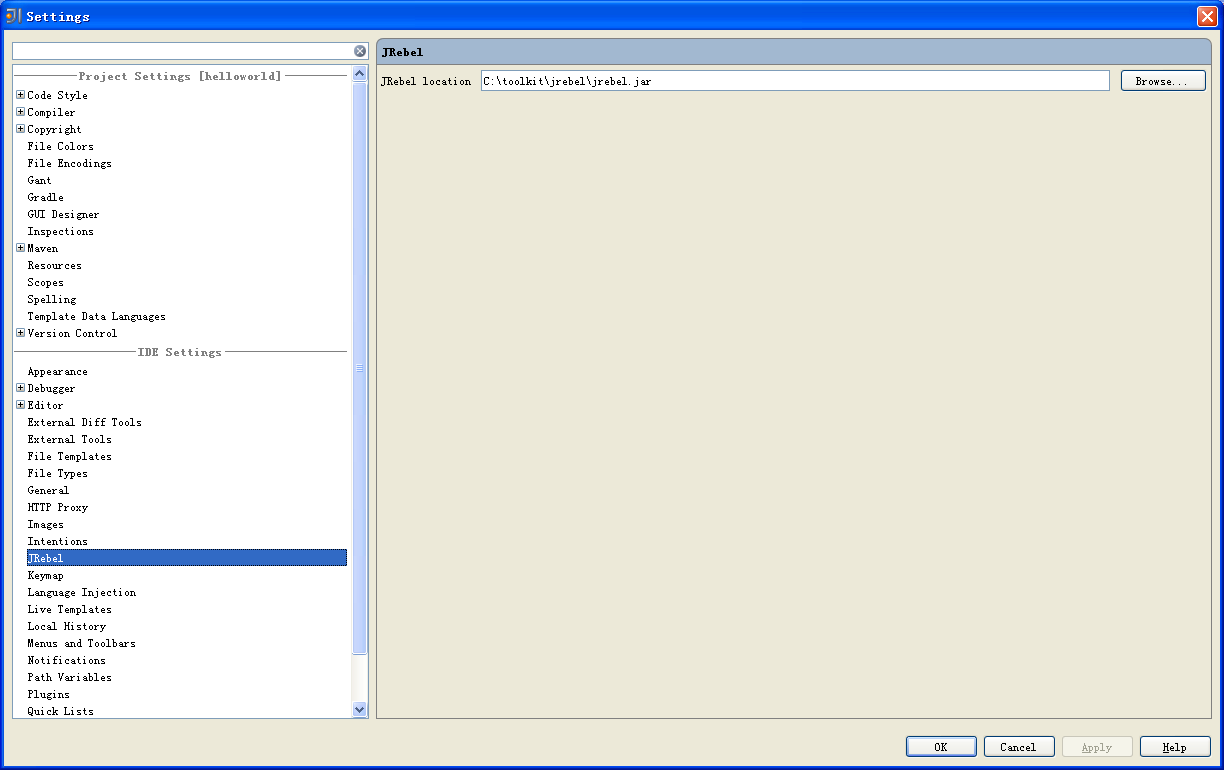Open Inspections settings
This screenshot has height=770, width=1224.
[61, 231]
